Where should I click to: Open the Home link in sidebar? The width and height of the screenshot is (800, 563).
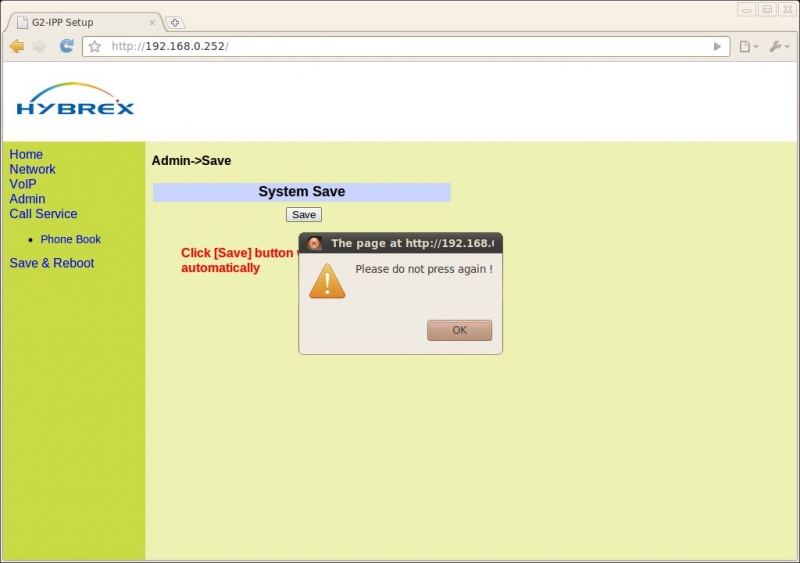point(26,154)
